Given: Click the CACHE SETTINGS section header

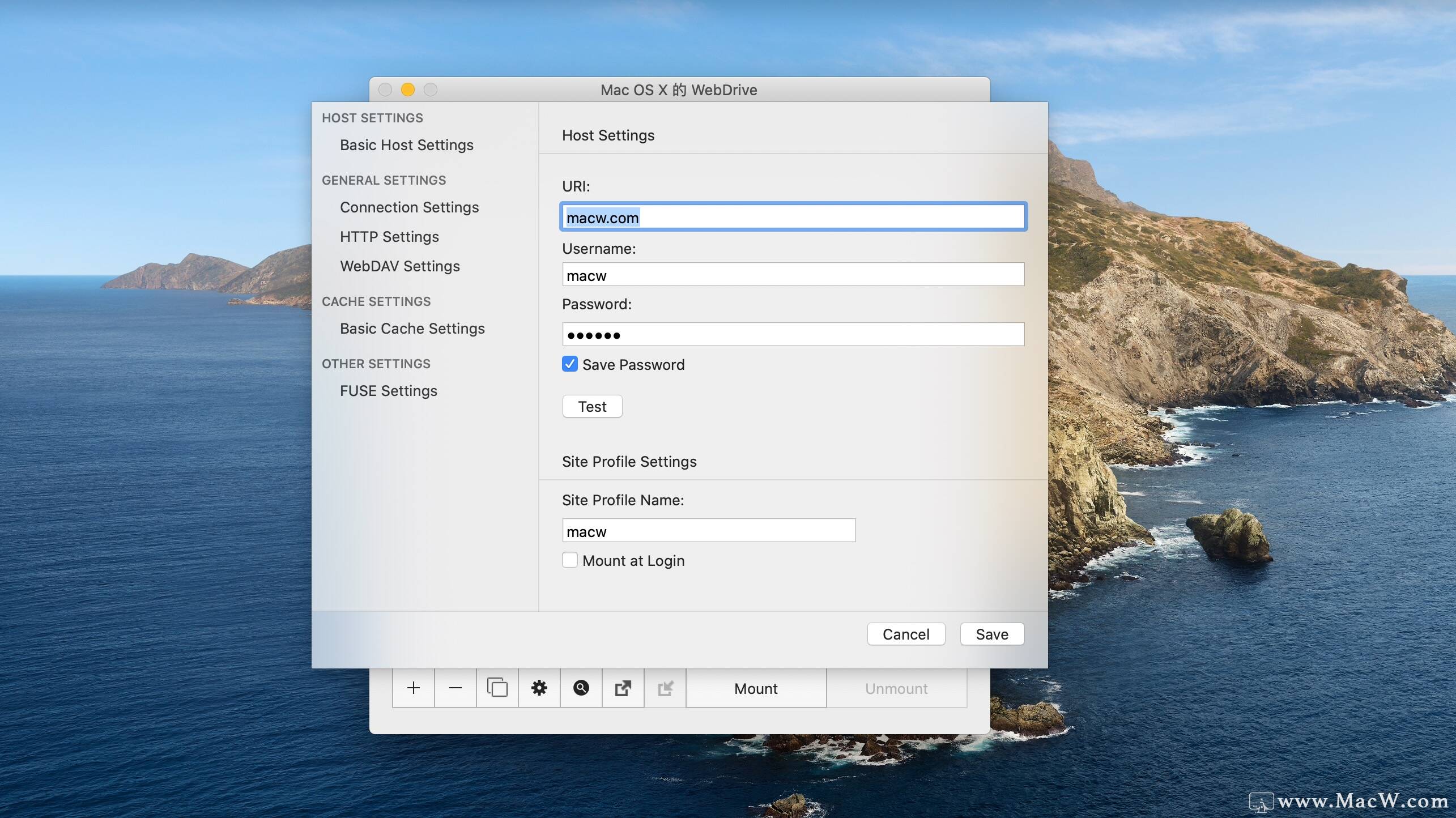Looking at the screenshot, I should coord(376,301).
